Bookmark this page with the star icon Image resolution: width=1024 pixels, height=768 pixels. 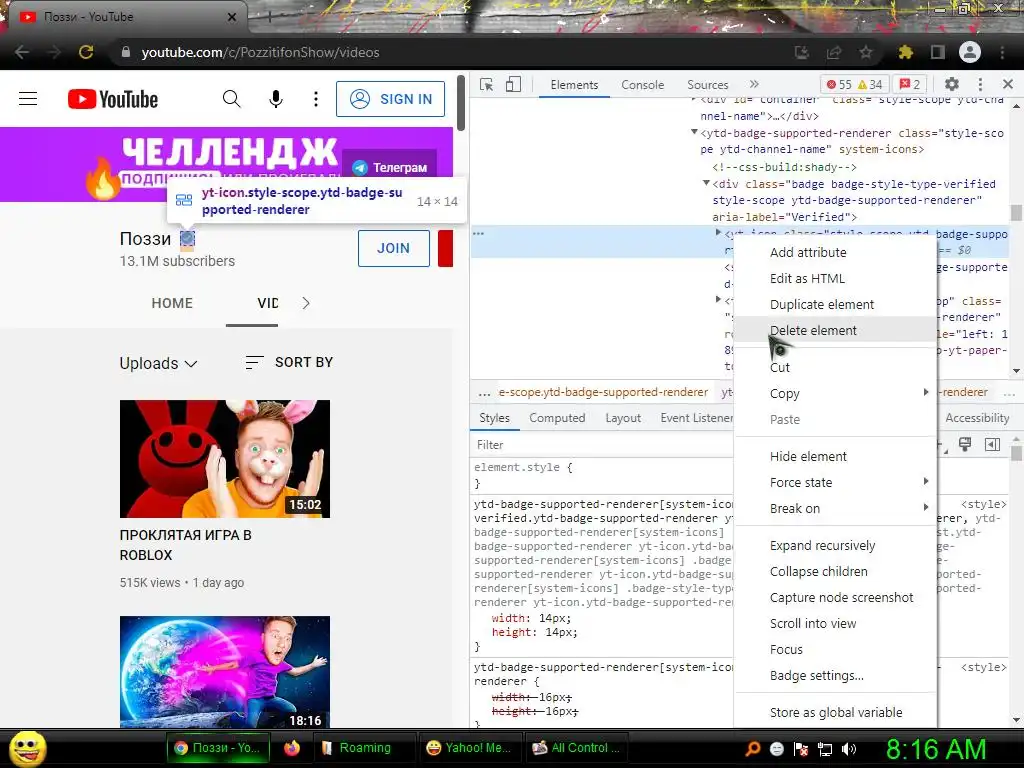(866, 52)
